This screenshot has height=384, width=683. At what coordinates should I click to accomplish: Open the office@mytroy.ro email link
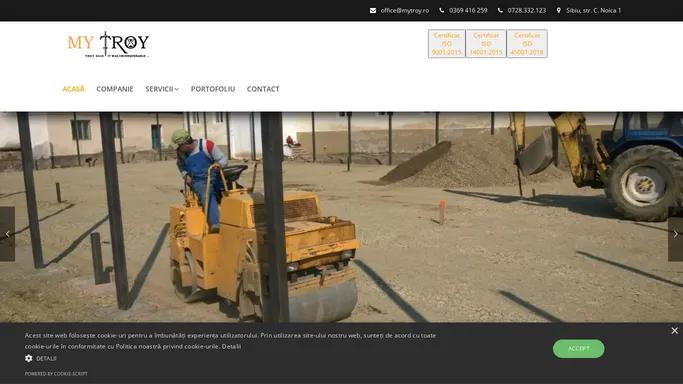pos(405,10)
